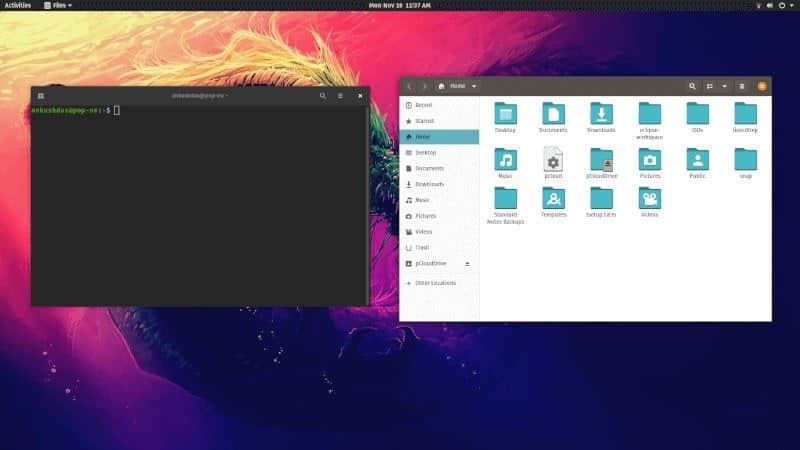Screen dimensions: 800x450
Task: Click Other Locations in the sidebar
Action: [435, 283]
